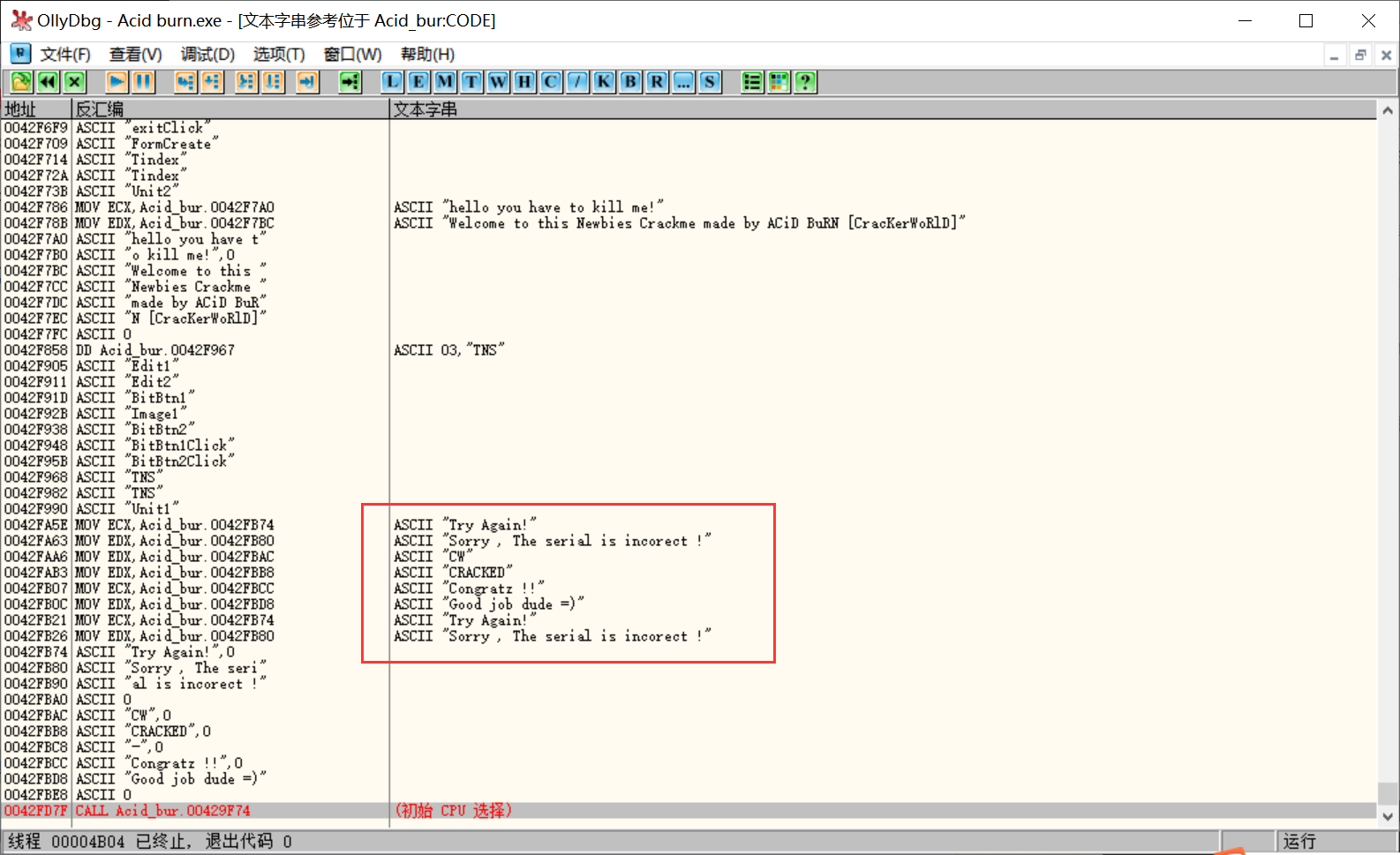Image resolution: width=1400 pixels, height=855 pixels.
Task: Click the Run program play icon
Action: (117, 82)
